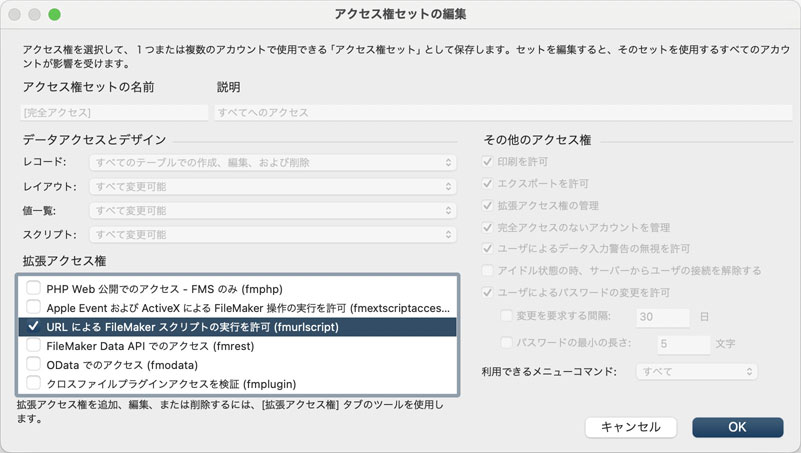Open the レイアウト dropdown

273,186
